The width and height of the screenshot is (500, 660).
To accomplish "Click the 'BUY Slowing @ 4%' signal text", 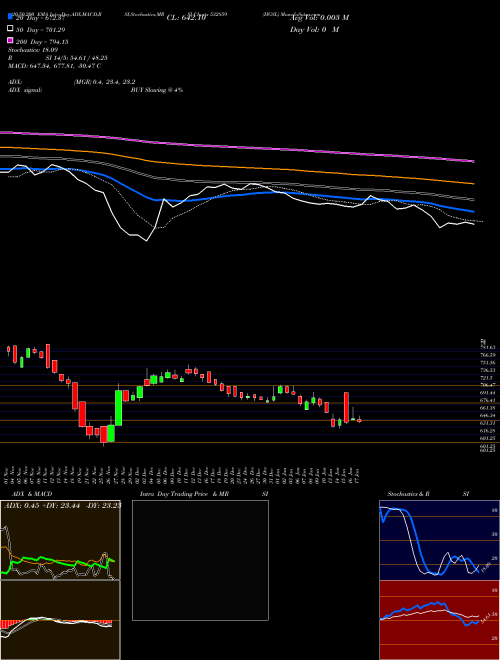I will [x=157, y=90].
